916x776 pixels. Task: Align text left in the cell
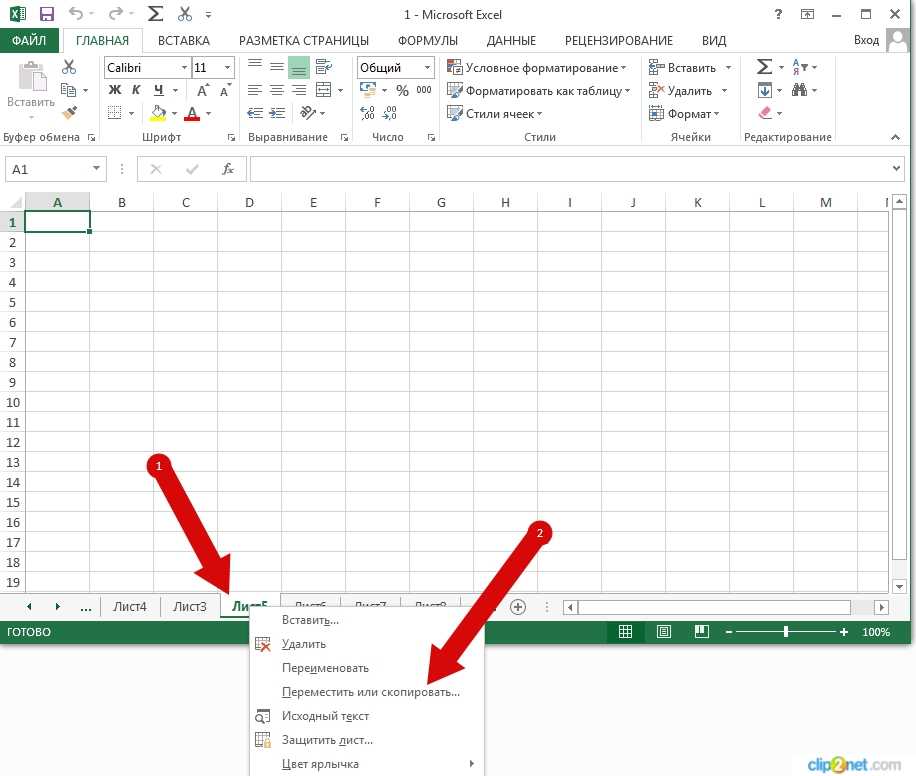[255, 90]
